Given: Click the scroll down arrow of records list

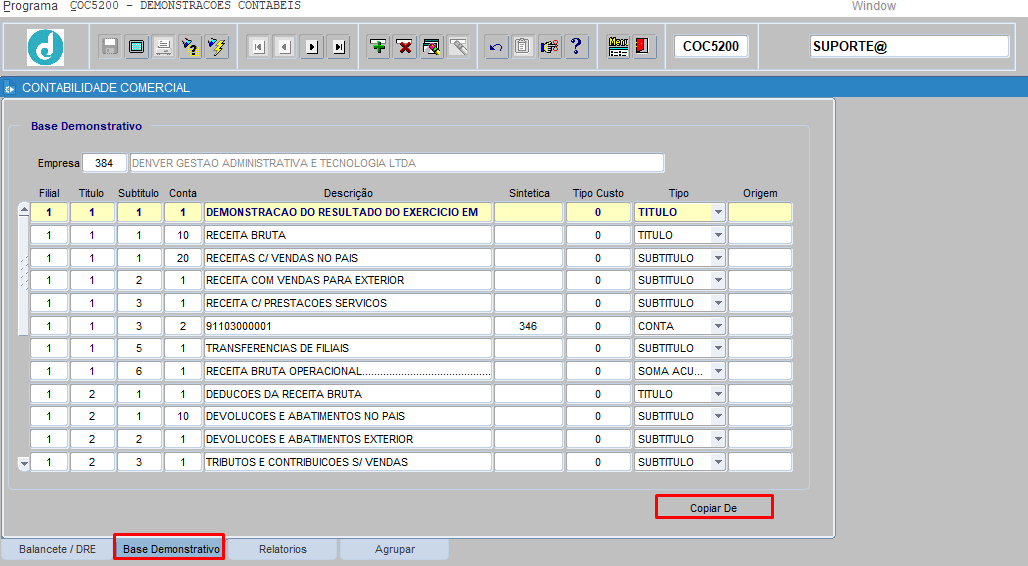Looking at the screenshot, I should (24, 463).
